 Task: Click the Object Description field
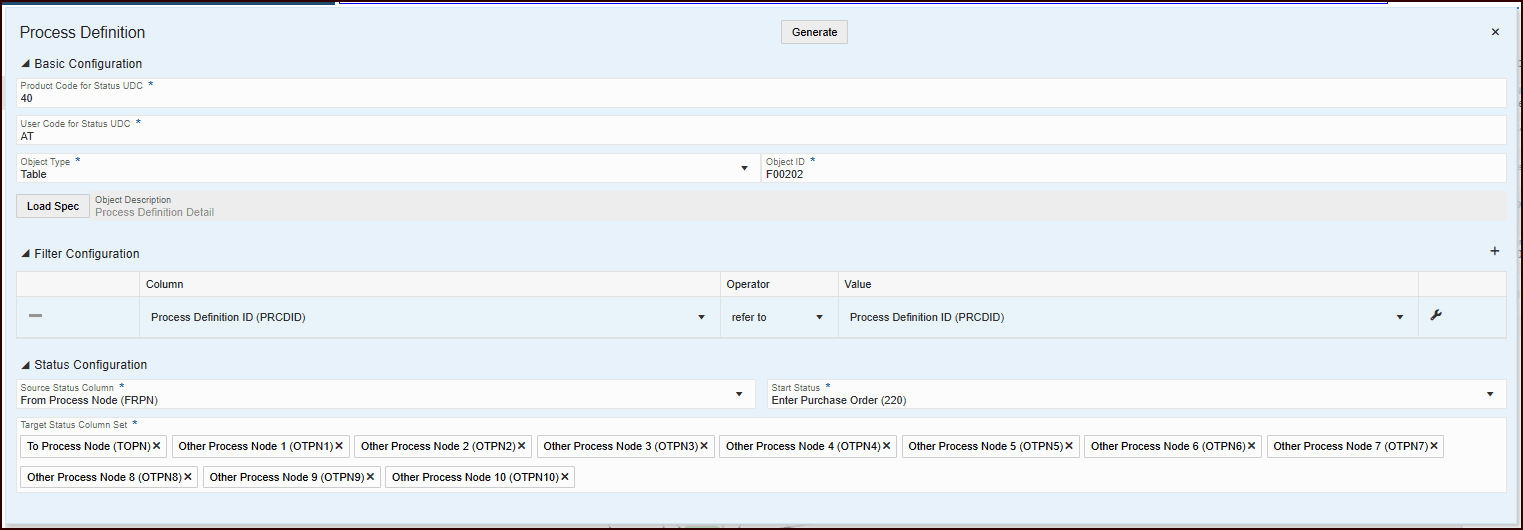point(798,206)
